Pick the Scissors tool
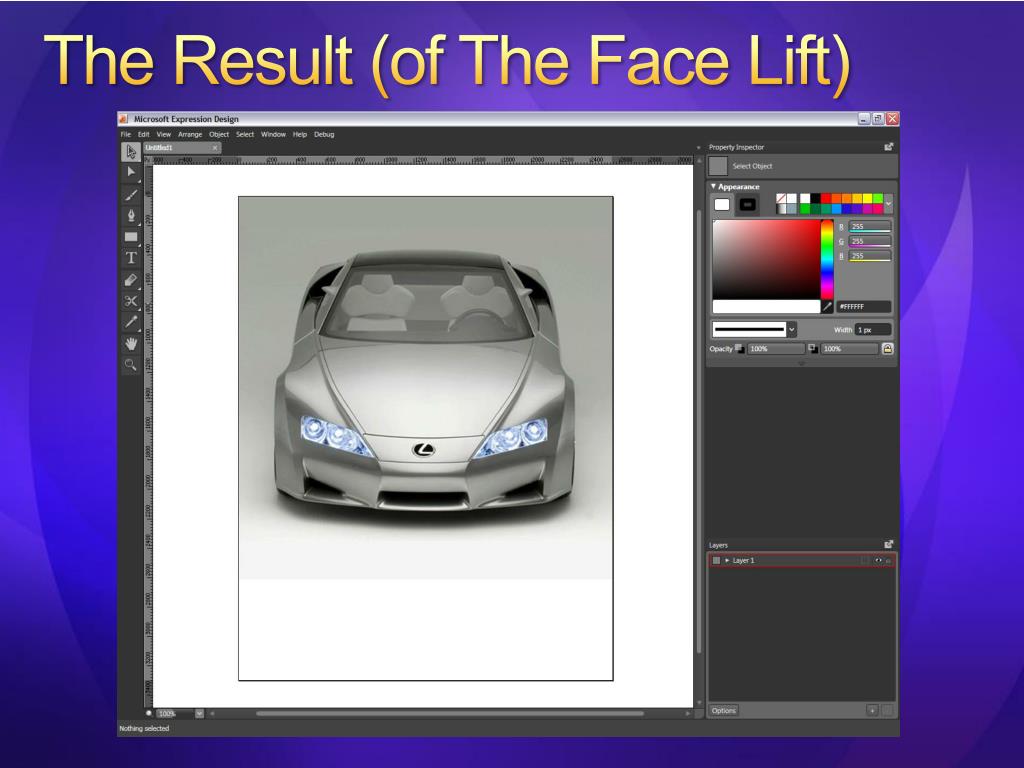This screenshot has width=1024, height=768. [x=131, y=301]
